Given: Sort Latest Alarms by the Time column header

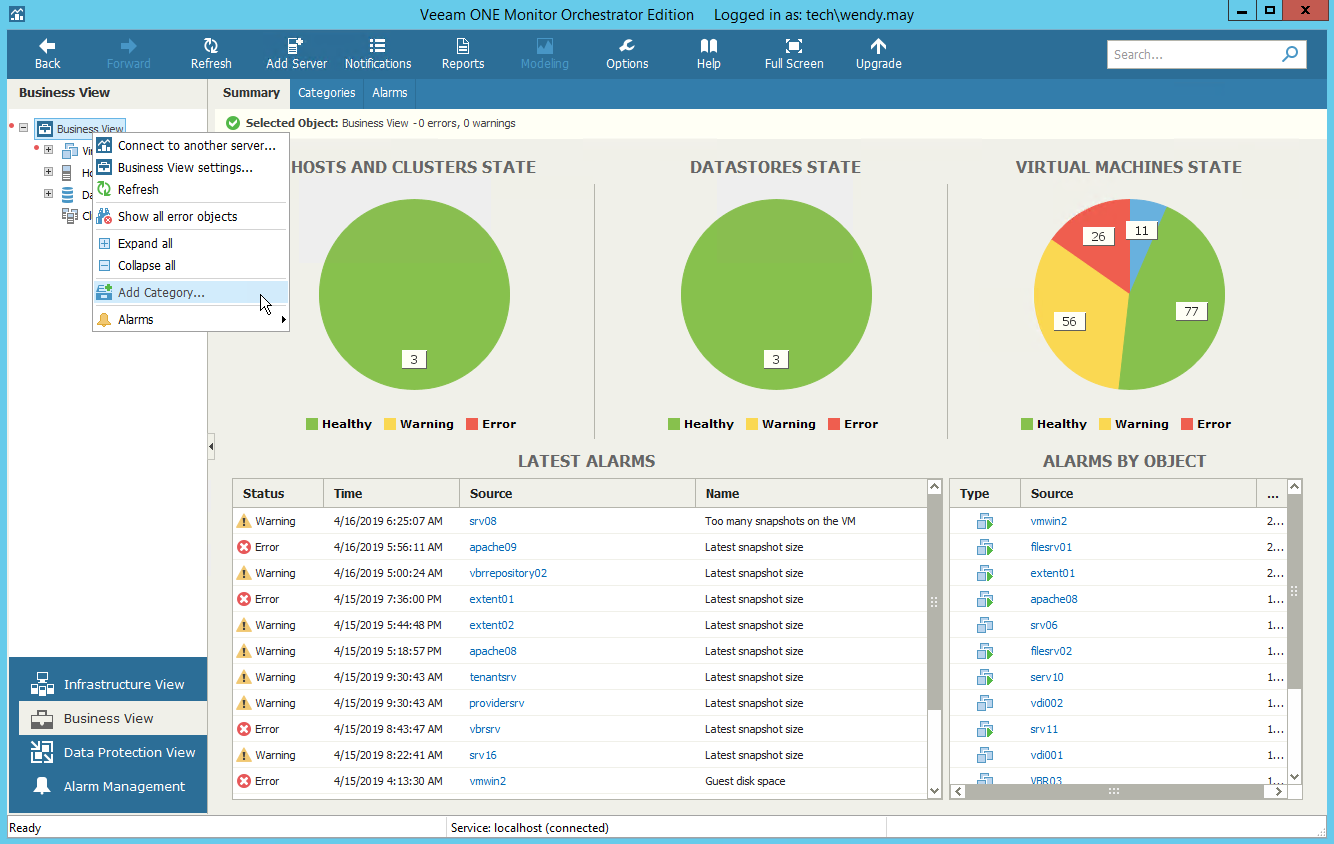Looking at the screenshot, I should 391,493.
